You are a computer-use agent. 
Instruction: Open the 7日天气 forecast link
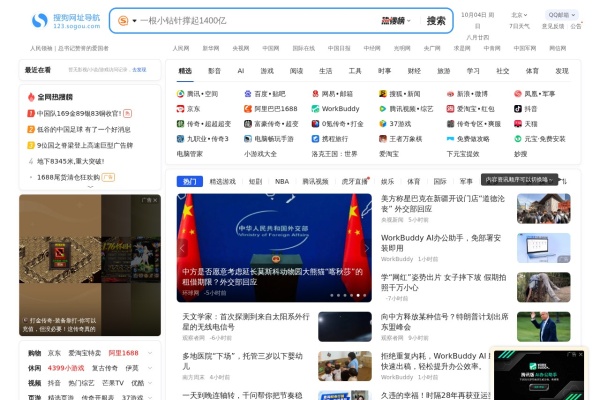(x=519, y=26)
